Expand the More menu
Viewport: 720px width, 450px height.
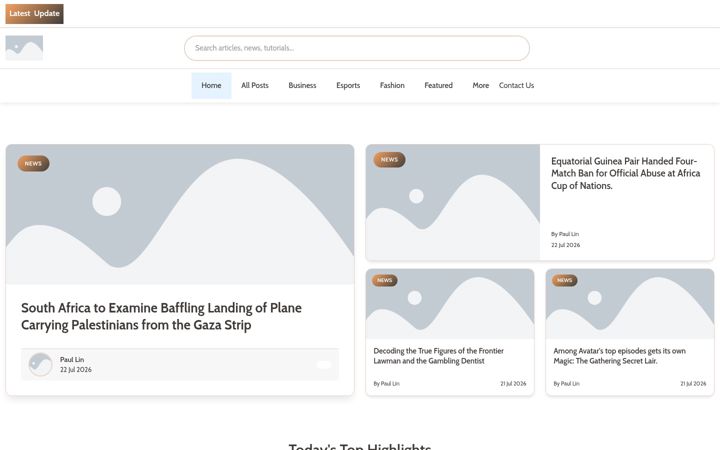tap(481, 85)
